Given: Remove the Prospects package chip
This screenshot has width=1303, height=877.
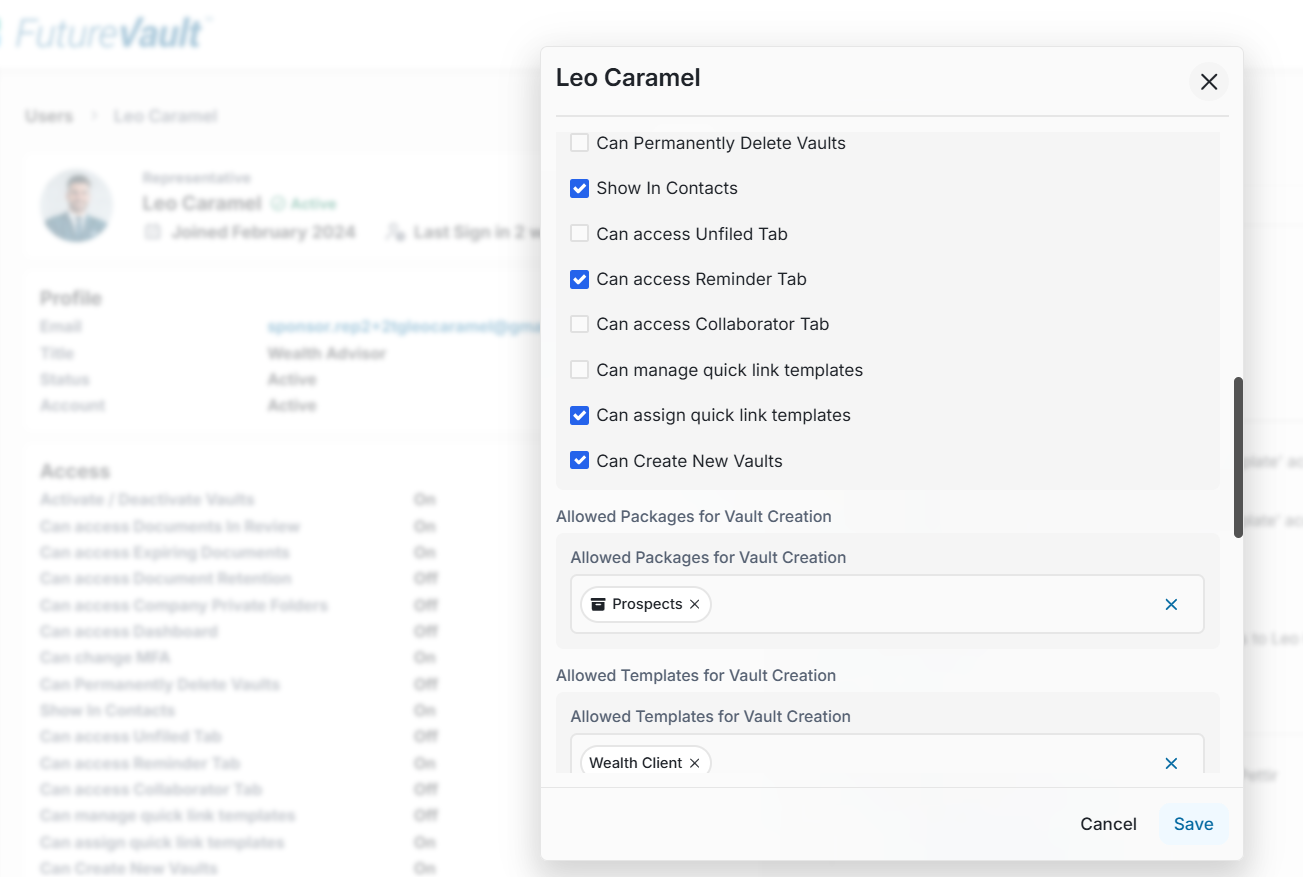Looking at the screenshot, I should pos(694,604).
